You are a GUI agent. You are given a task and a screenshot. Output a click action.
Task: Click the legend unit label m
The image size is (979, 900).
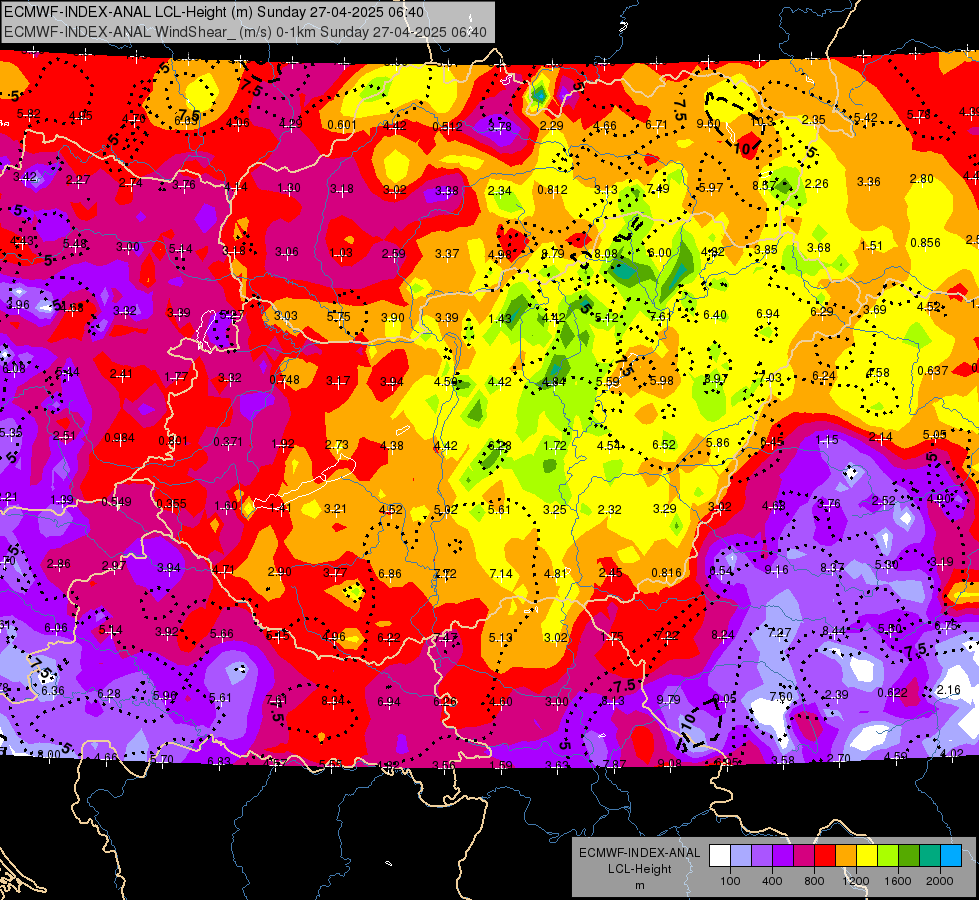639,886
